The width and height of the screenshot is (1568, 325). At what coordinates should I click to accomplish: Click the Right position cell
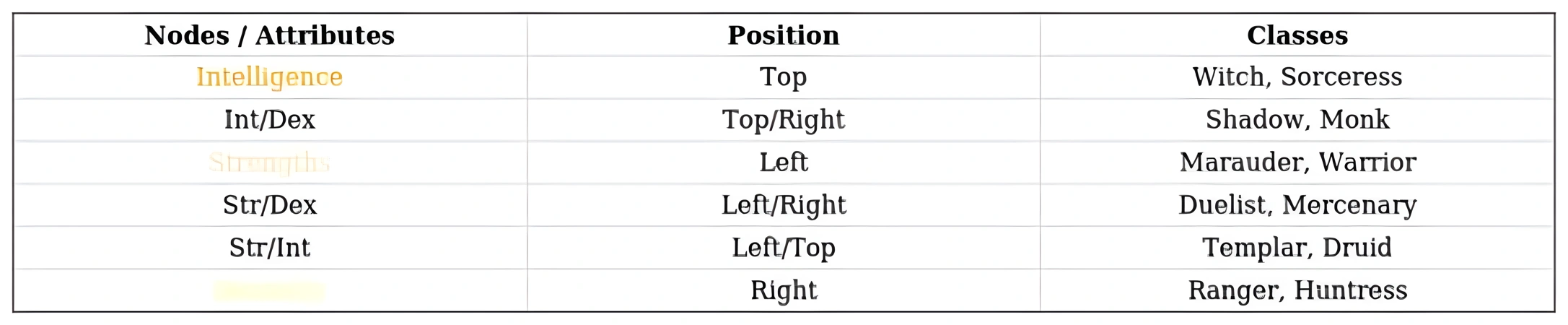click(784, 290)
